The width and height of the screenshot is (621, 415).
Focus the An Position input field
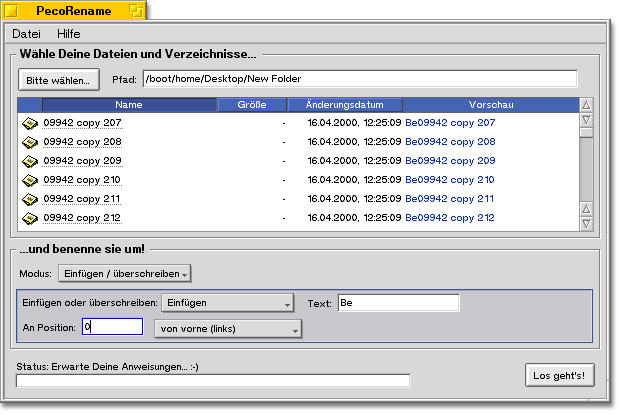coord(112,327)
